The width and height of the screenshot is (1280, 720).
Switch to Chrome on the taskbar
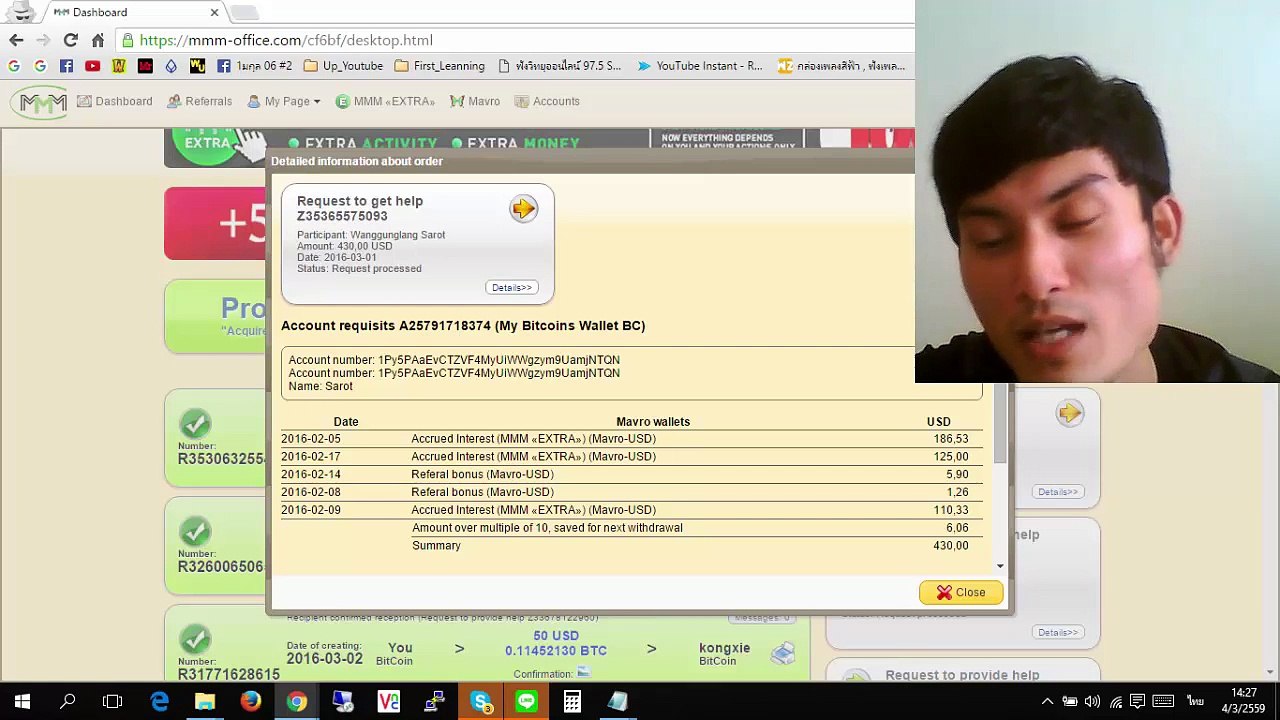297,702
